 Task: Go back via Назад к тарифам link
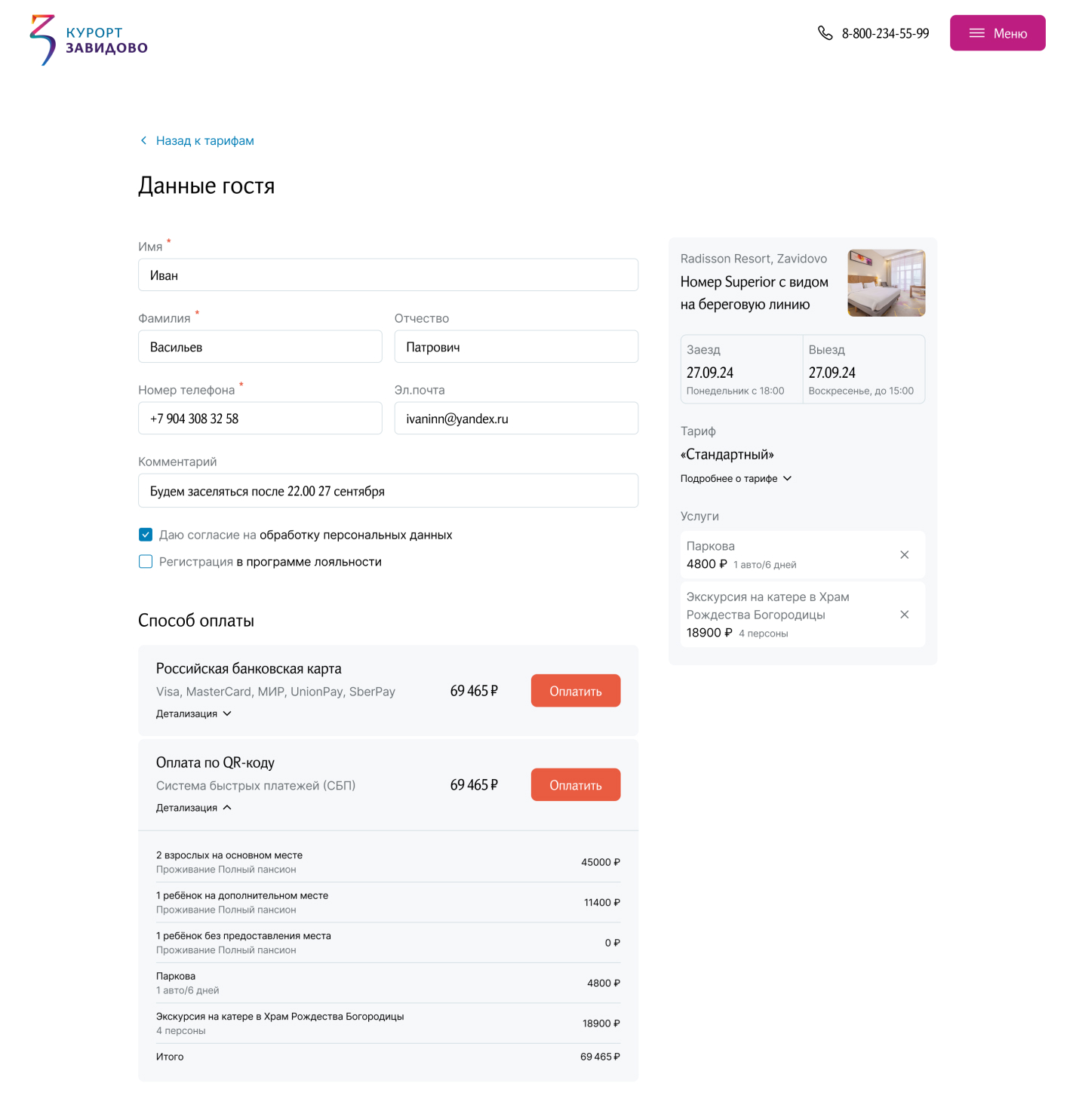point(204,141)
